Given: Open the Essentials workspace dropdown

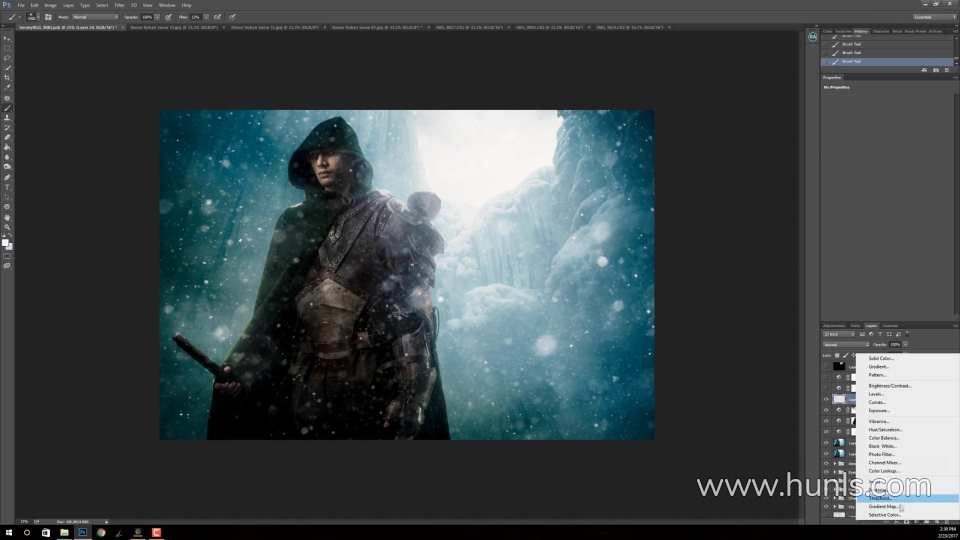Looking at the screenshot, I should pyautogui.click(x=934, y=17).
